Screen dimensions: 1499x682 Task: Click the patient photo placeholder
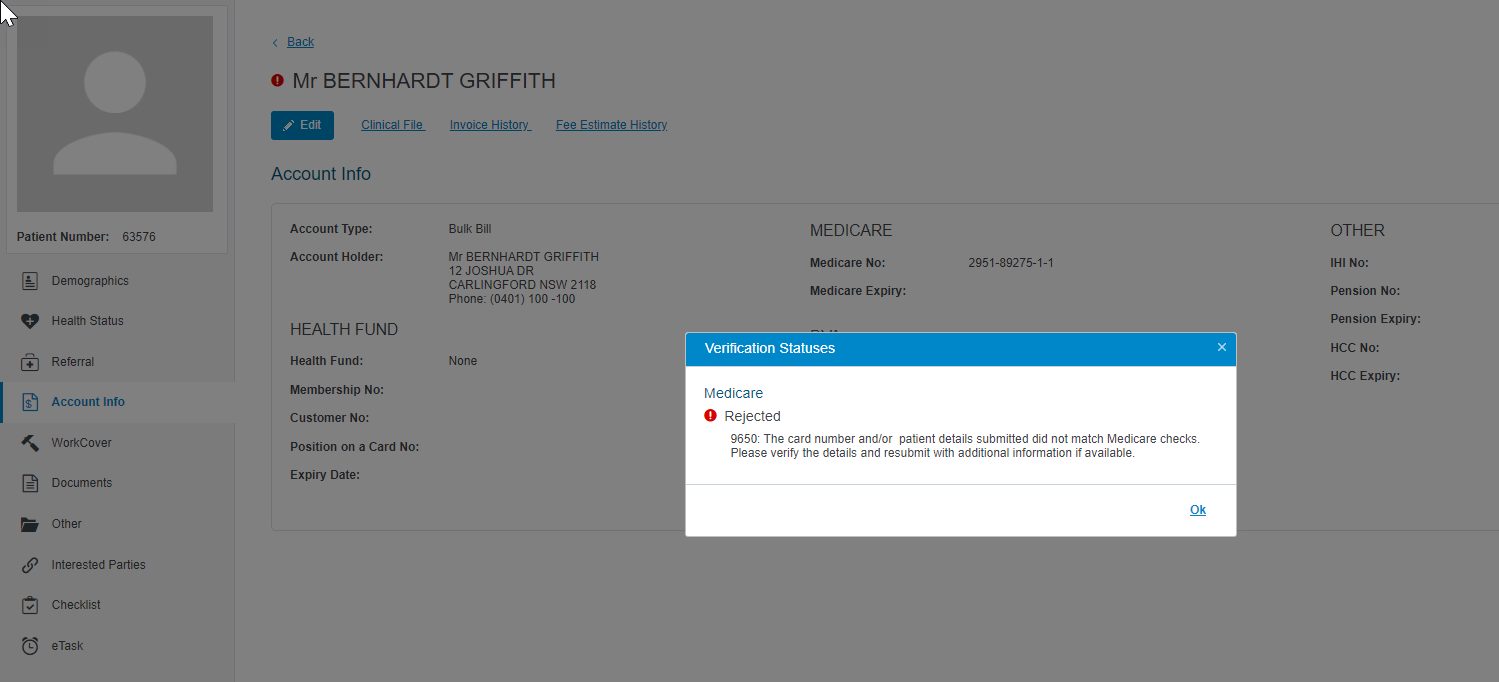click(x=115, y=113)
